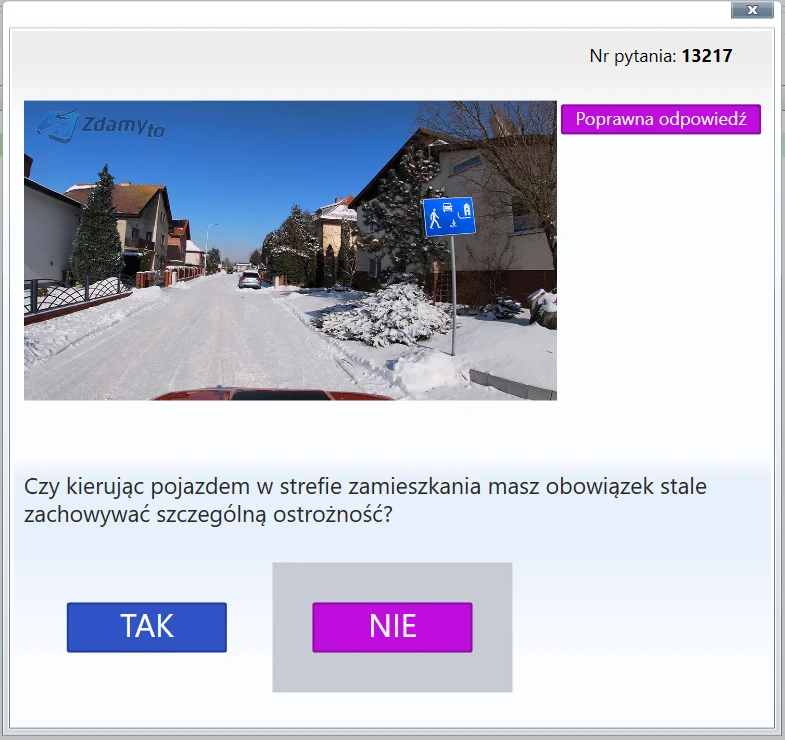Click the red car hood in photo
Viewport: 785px width, 740px height.
coord(270,394)
